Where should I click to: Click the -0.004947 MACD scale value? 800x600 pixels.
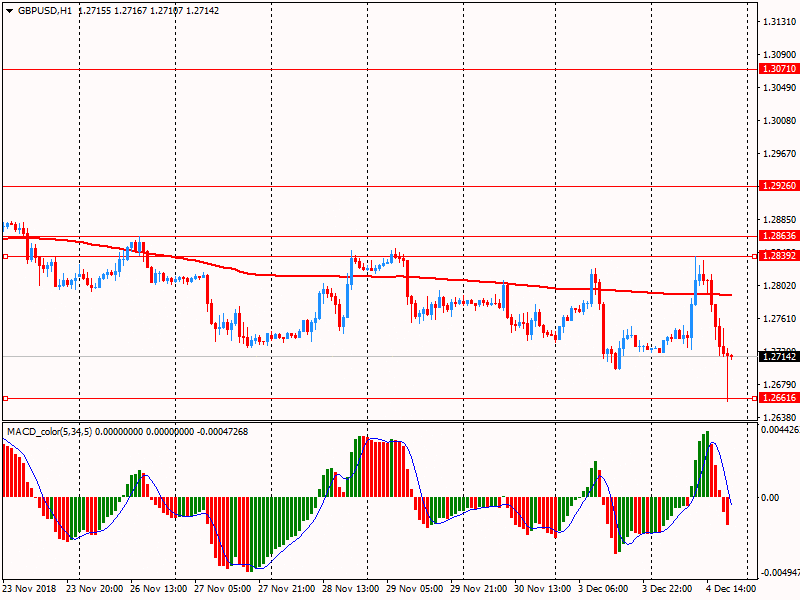777,574
